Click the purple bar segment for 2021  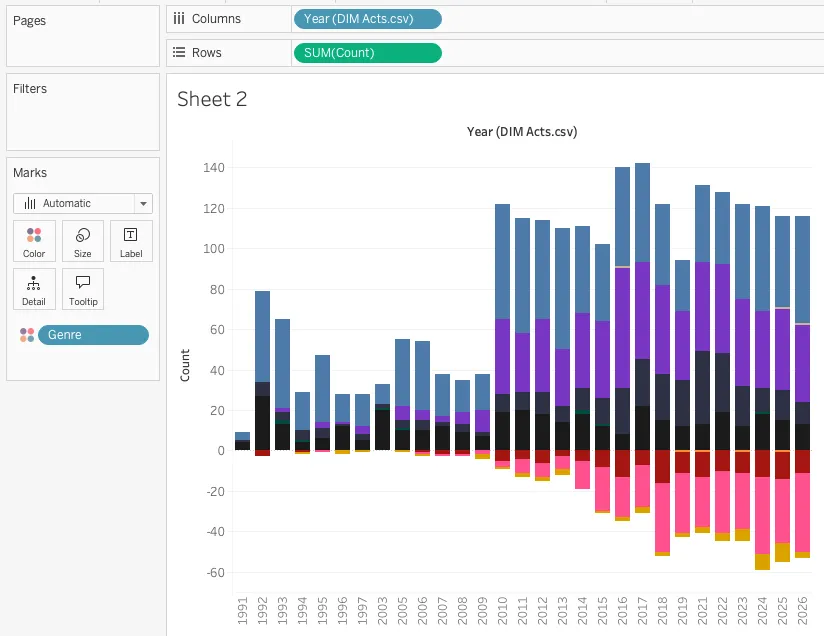702,306
